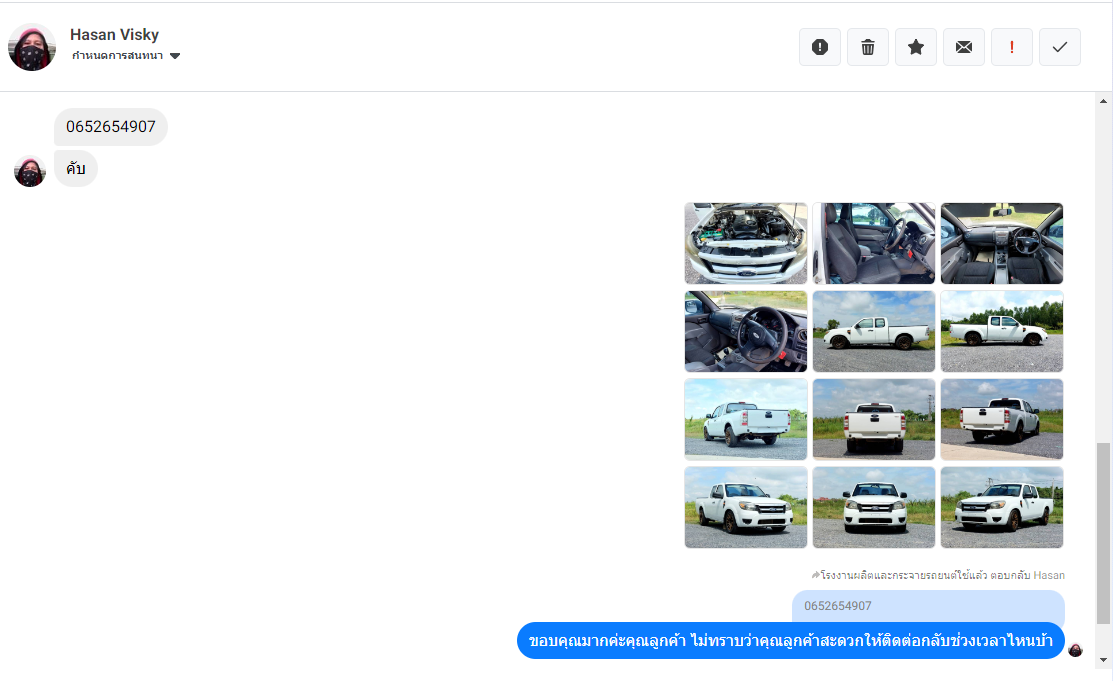Open straight rear view truck photo
The image size is (1113, 681).
point(874,419)
